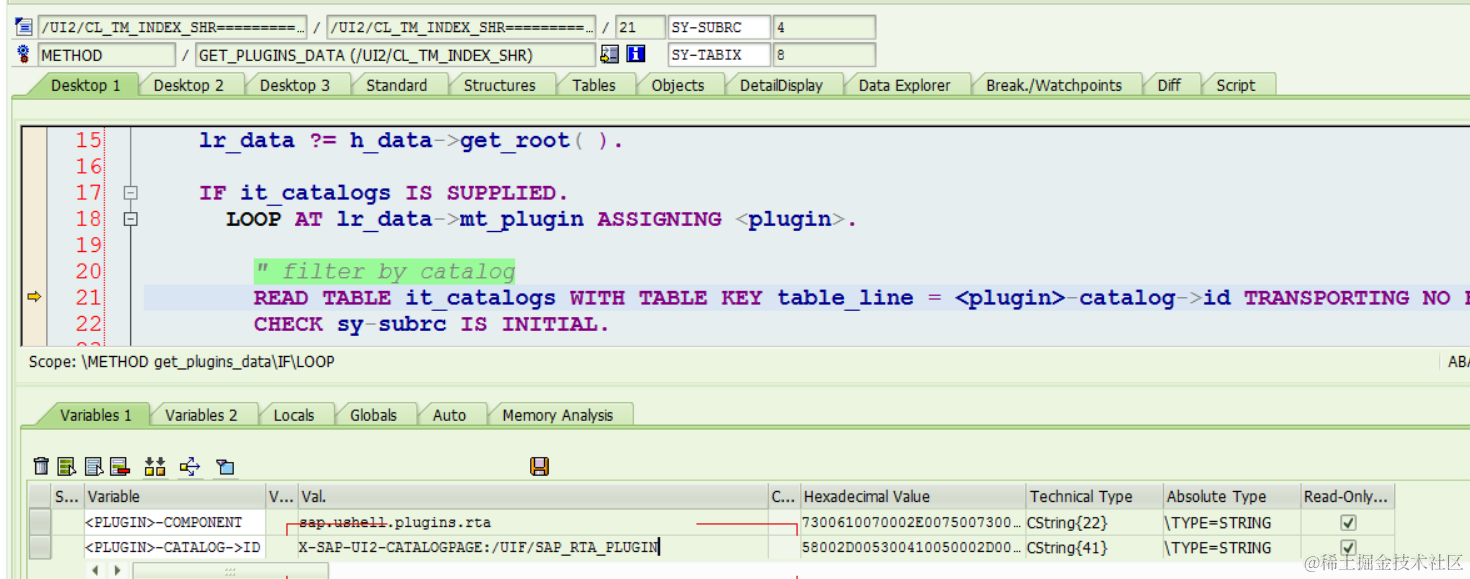Select the Memory Analysis tab
The image size is (1470, 579).
pos(557,415)
